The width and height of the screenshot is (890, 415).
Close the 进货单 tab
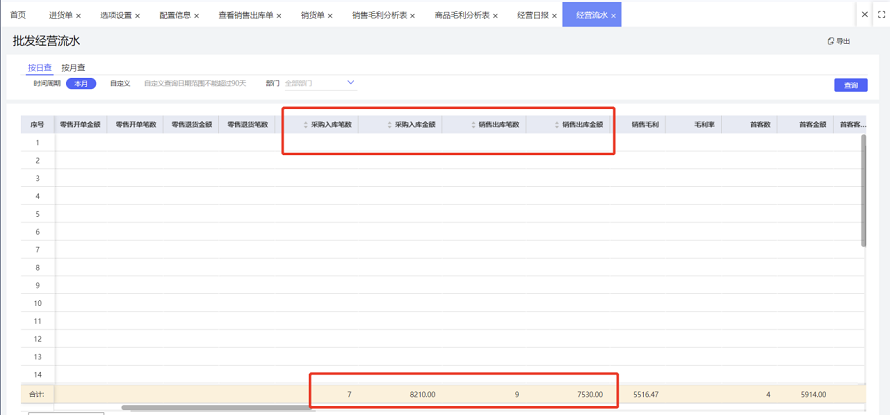click(x=78, y=16)
